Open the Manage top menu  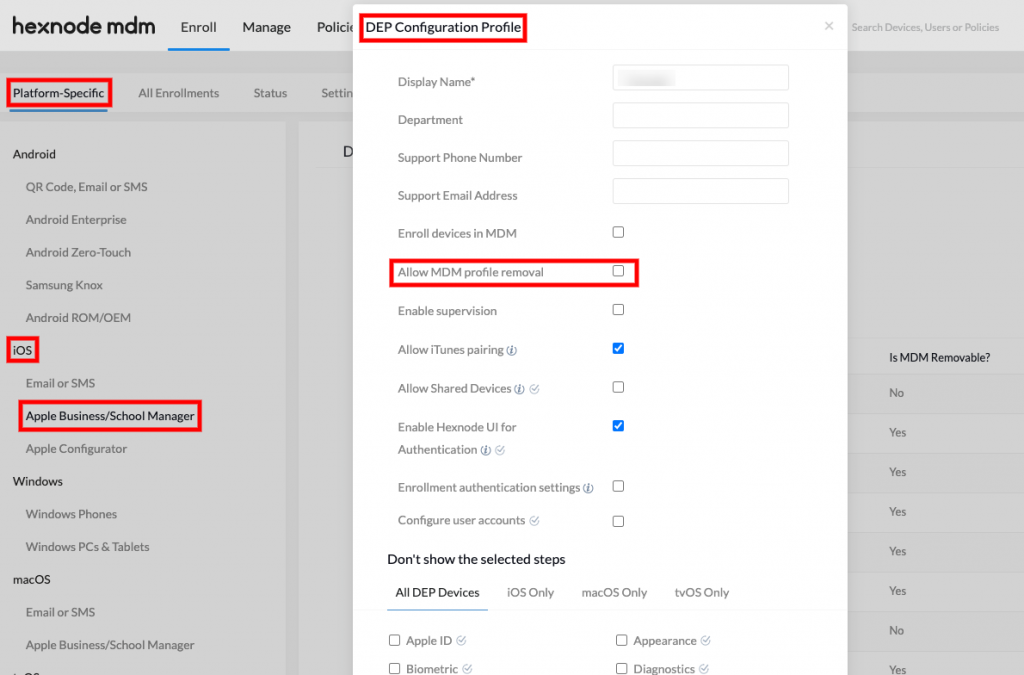pyautogui.click(x=266, y=27)
